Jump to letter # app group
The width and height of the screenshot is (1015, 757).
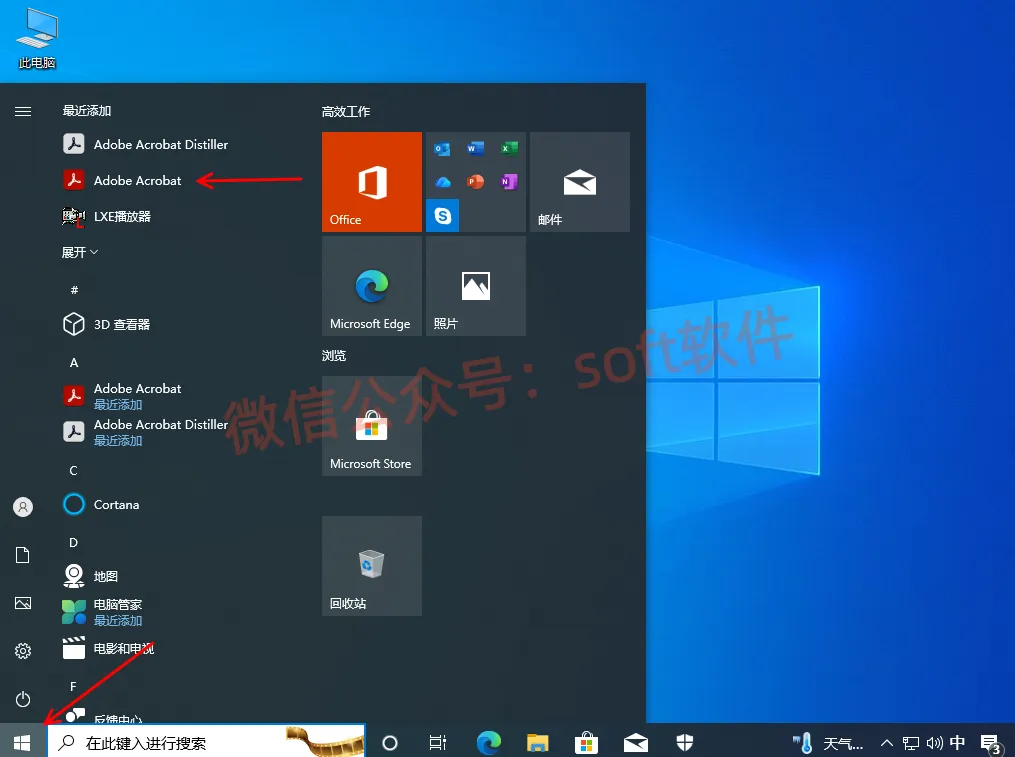tap(74, 290)
